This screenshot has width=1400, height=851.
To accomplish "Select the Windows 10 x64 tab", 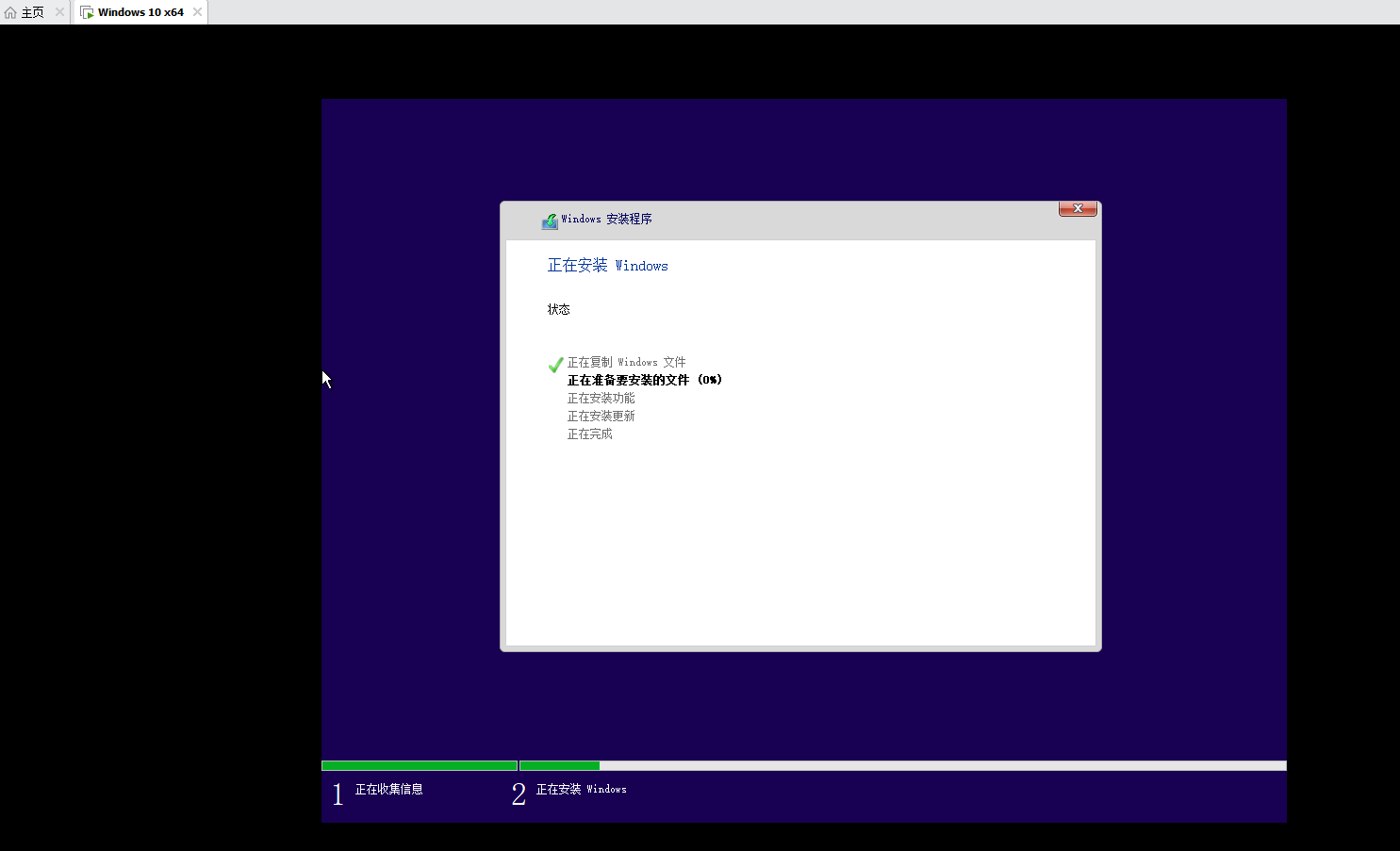I will coord(140,12).
